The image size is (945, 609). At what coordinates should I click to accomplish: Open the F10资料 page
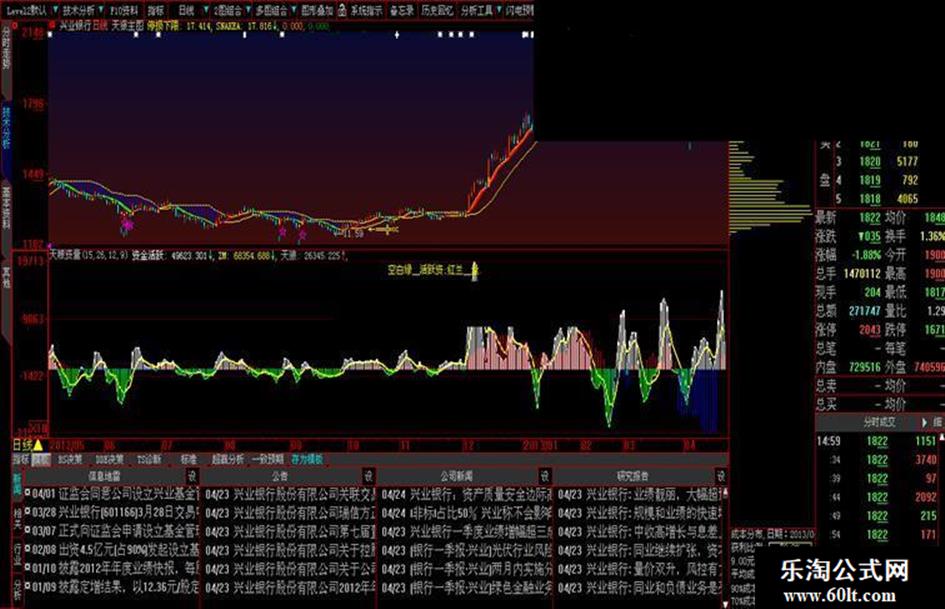coord(124,10)
